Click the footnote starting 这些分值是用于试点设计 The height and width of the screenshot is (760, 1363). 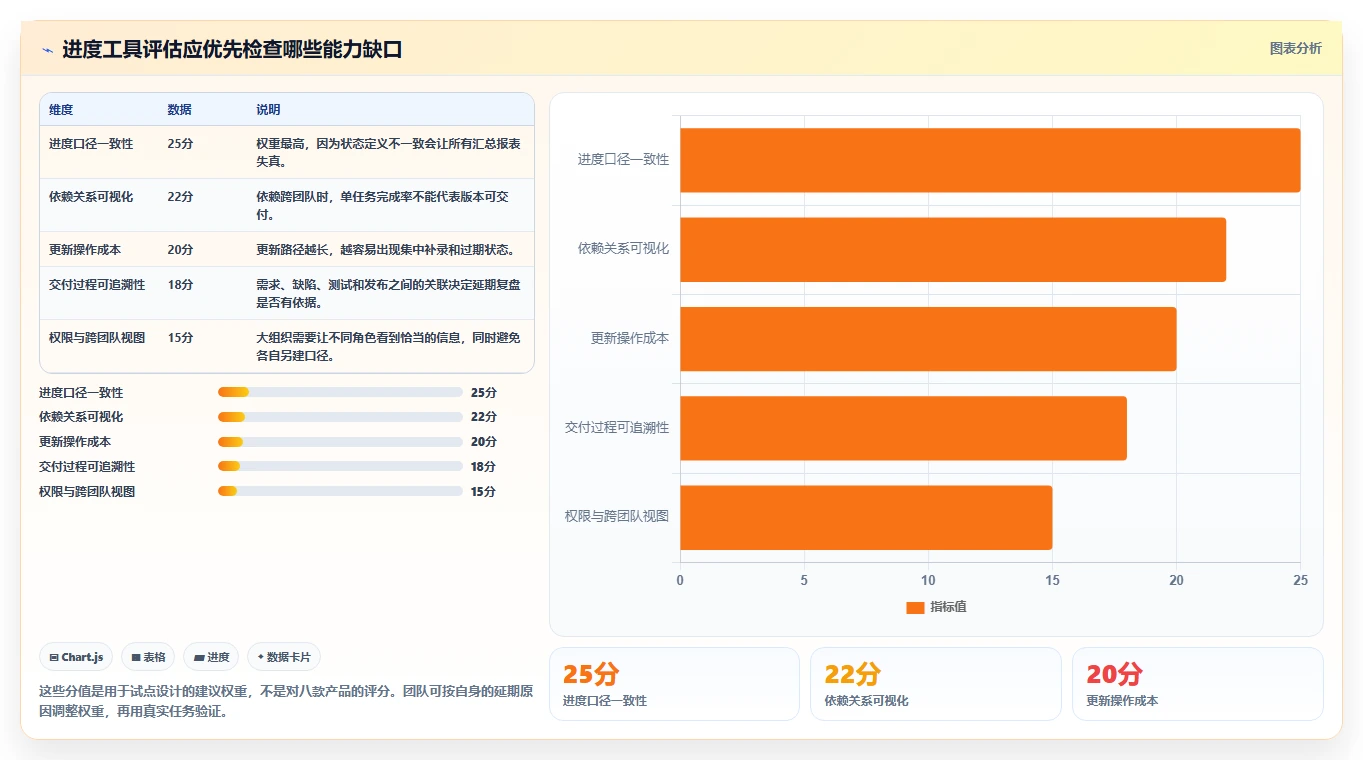(286, 701)
